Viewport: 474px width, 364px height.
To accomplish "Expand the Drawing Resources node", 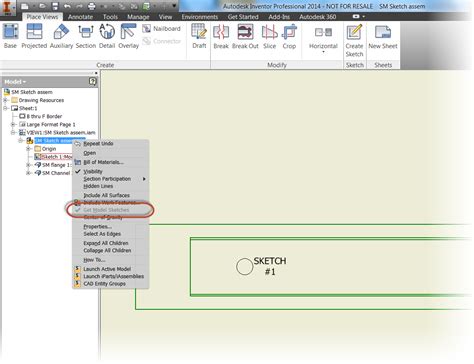I will (5, 100).
